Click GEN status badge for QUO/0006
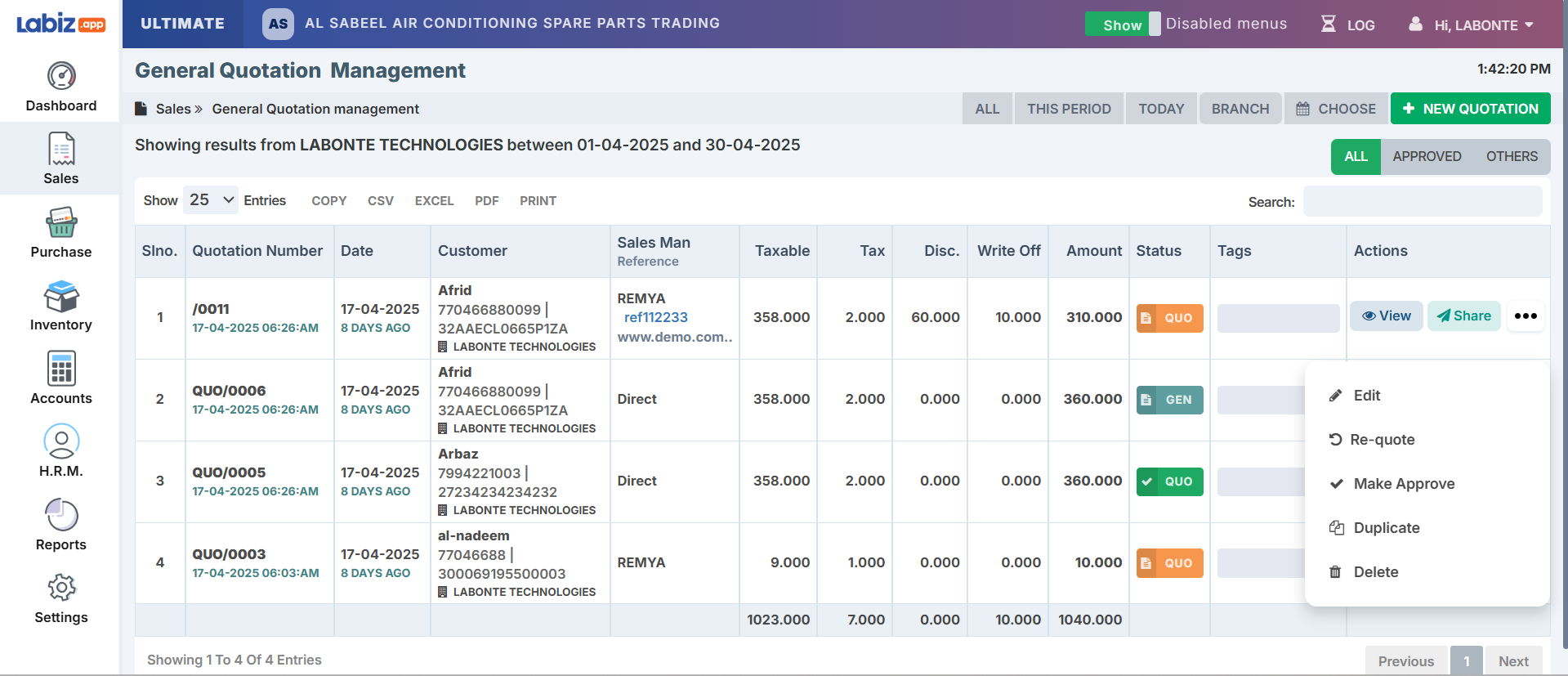1568x676 pixels. pyautogui.click(x=1169, y=400)
